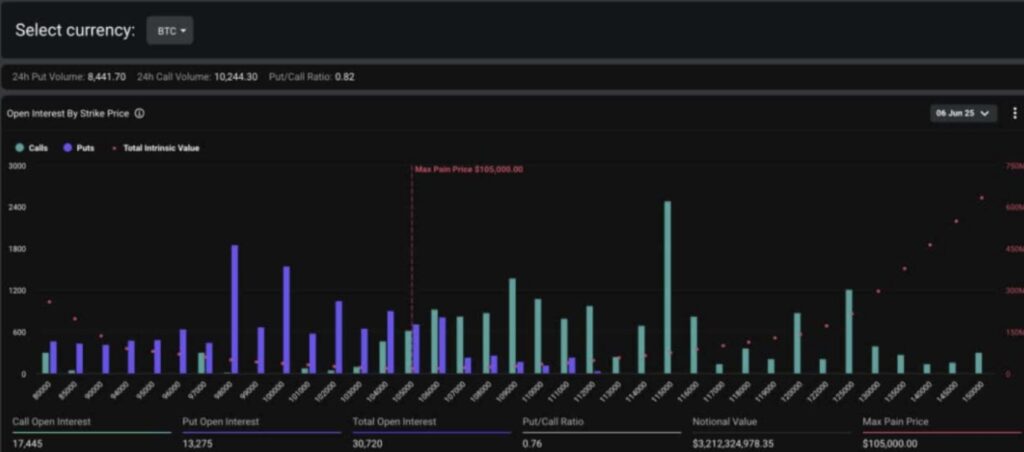
Task: Click the 24h Call Volume figure
Action: pyautogui.click(x=236, y=76)
